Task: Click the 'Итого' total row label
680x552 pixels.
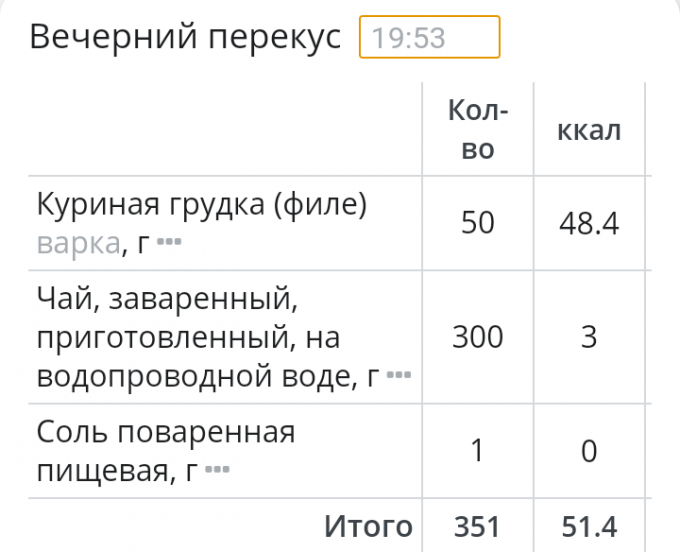Action: (x=368, y=526)
